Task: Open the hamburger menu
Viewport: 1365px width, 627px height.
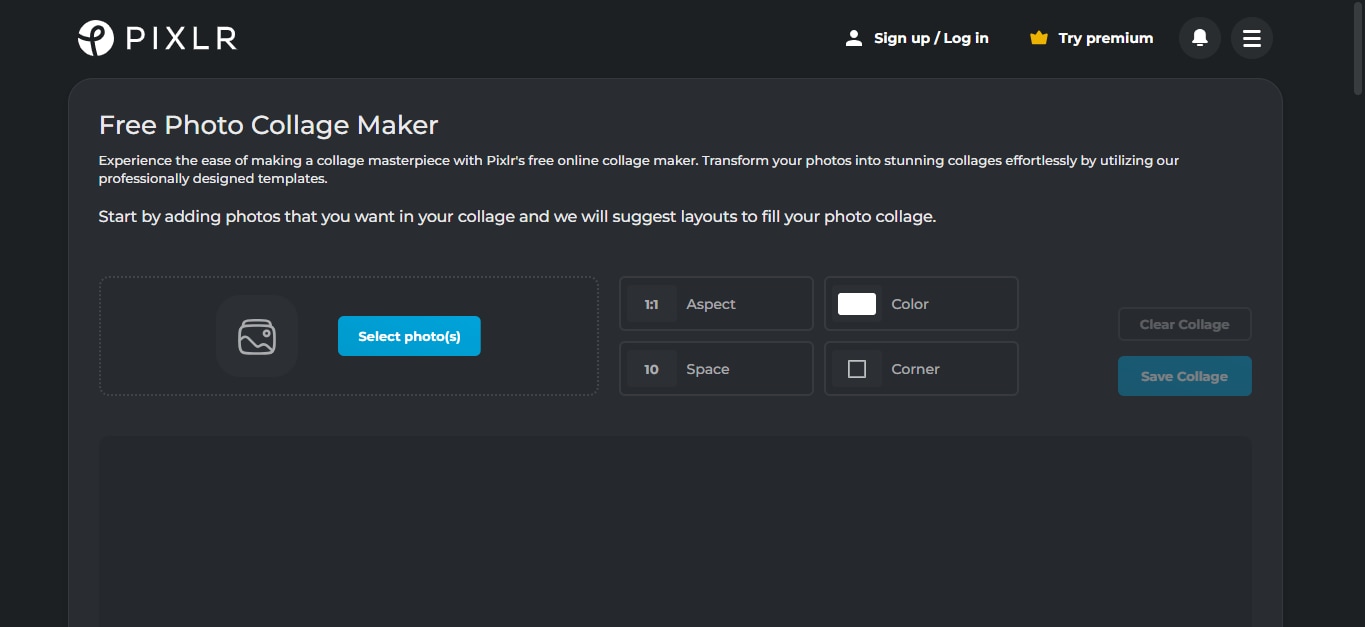Action: coord(1252,38)
